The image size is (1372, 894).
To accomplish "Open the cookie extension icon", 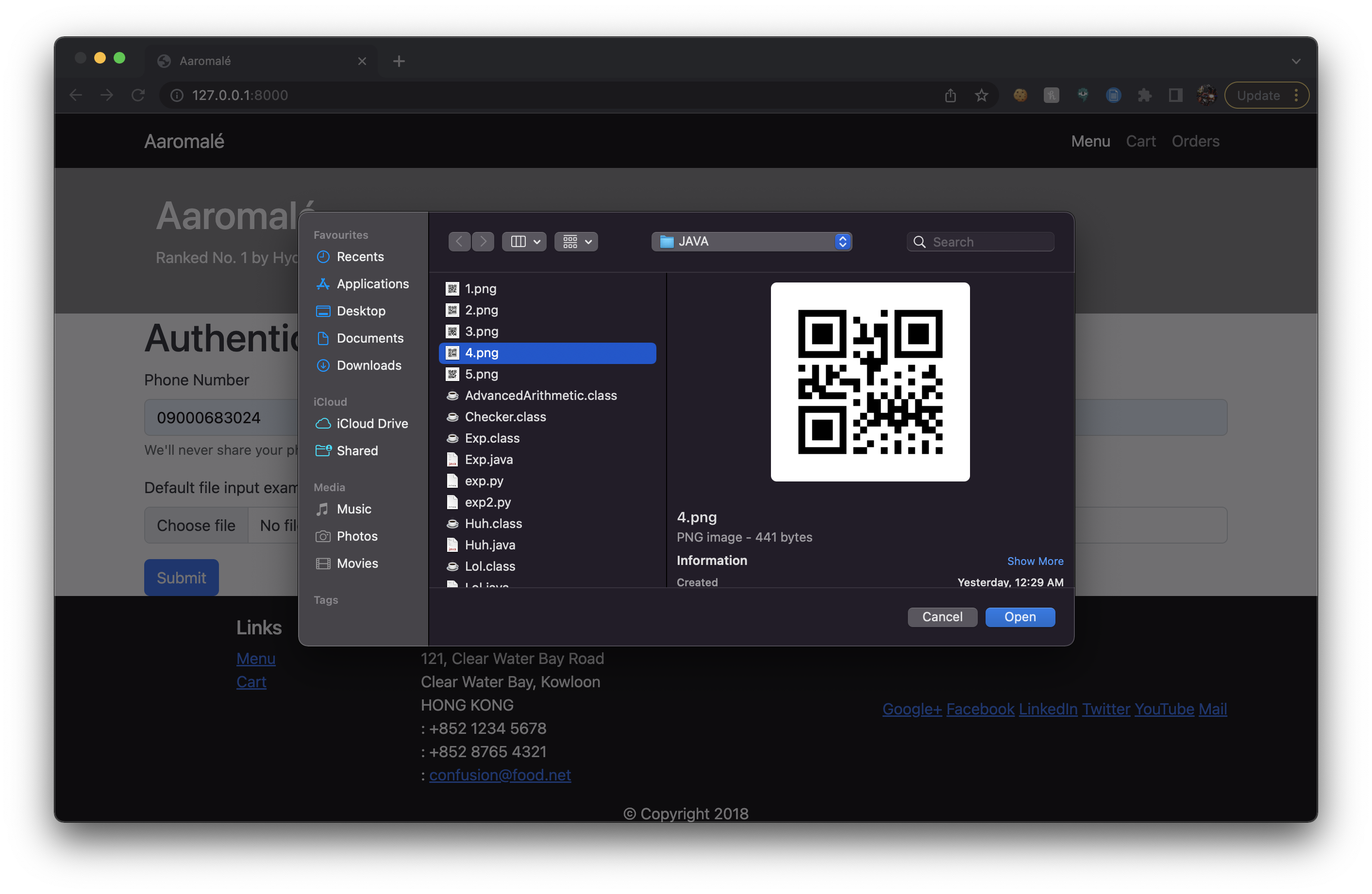I will tap(1021, 95).
